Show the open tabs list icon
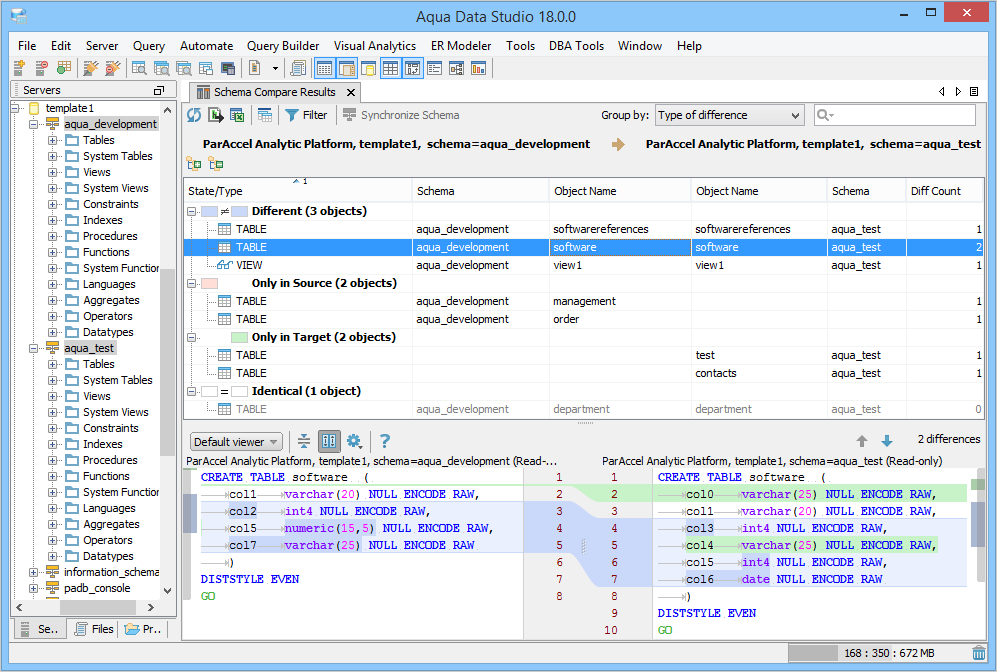The height and width of the screenshot is (672, 997). click(973, 92)
